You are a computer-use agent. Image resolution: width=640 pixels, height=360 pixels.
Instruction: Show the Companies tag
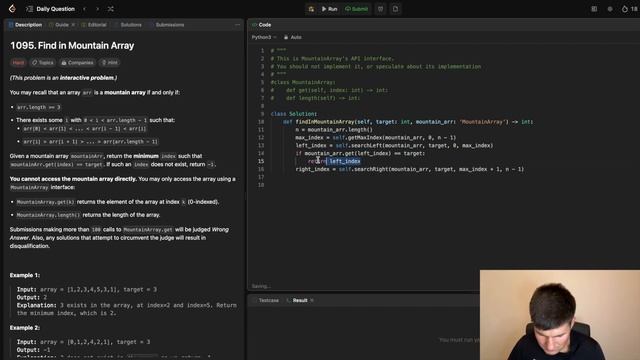77,62
